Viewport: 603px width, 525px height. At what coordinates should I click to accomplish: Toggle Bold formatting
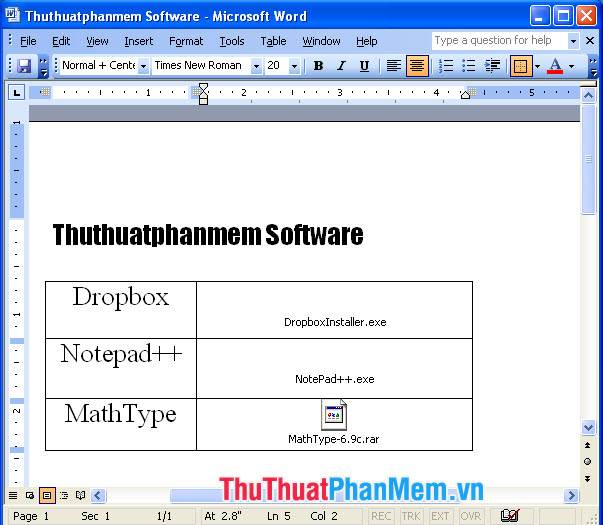tap(318, 66)
